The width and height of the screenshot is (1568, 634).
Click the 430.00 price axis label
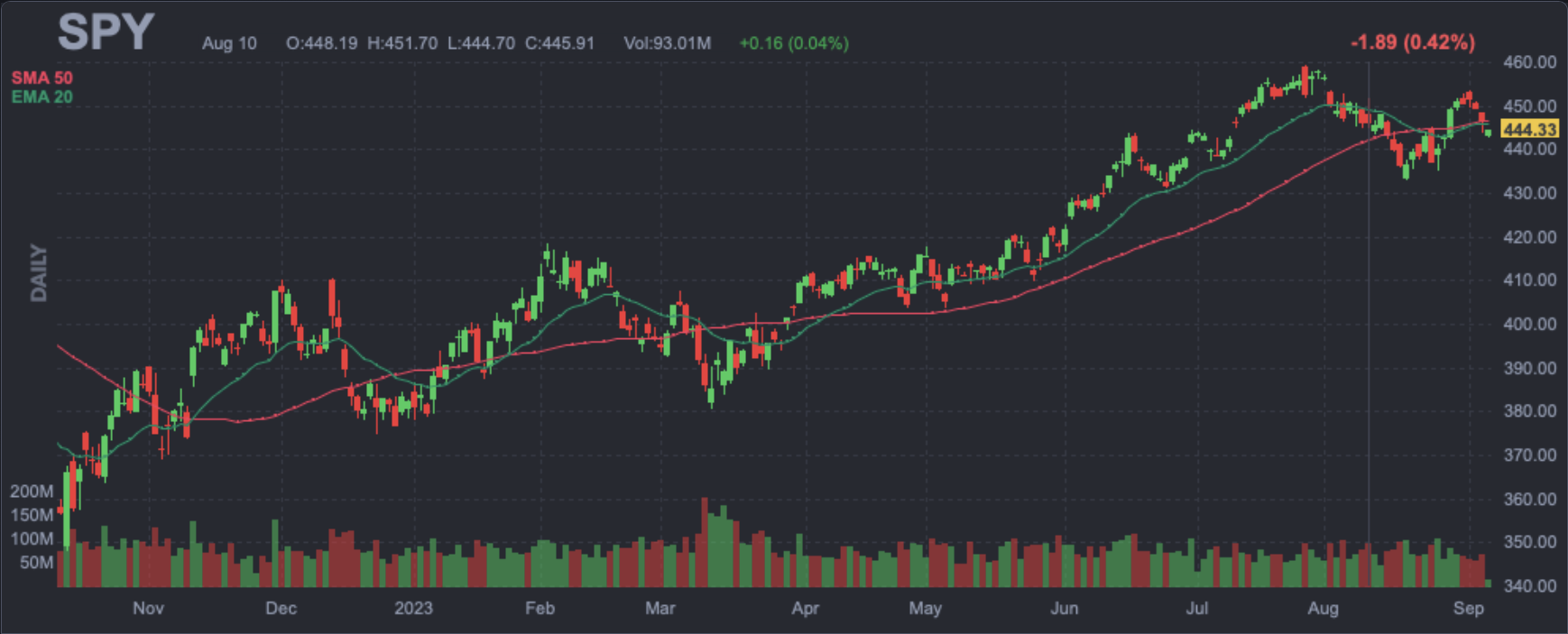coord(1529,193)
